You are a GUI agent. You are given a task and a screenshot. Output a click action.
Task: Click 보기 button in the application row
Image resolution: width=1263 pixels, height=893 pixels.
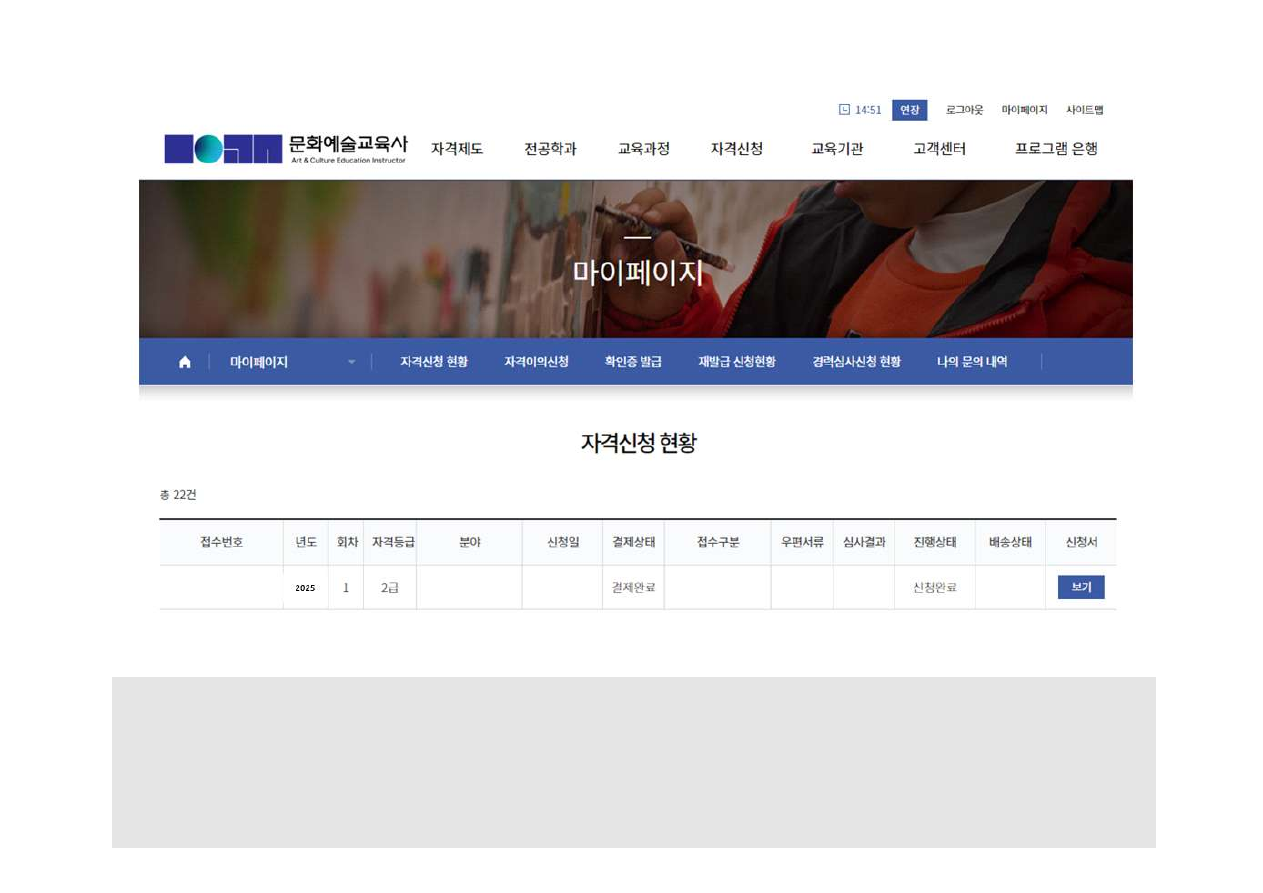tap(1081, 587)
